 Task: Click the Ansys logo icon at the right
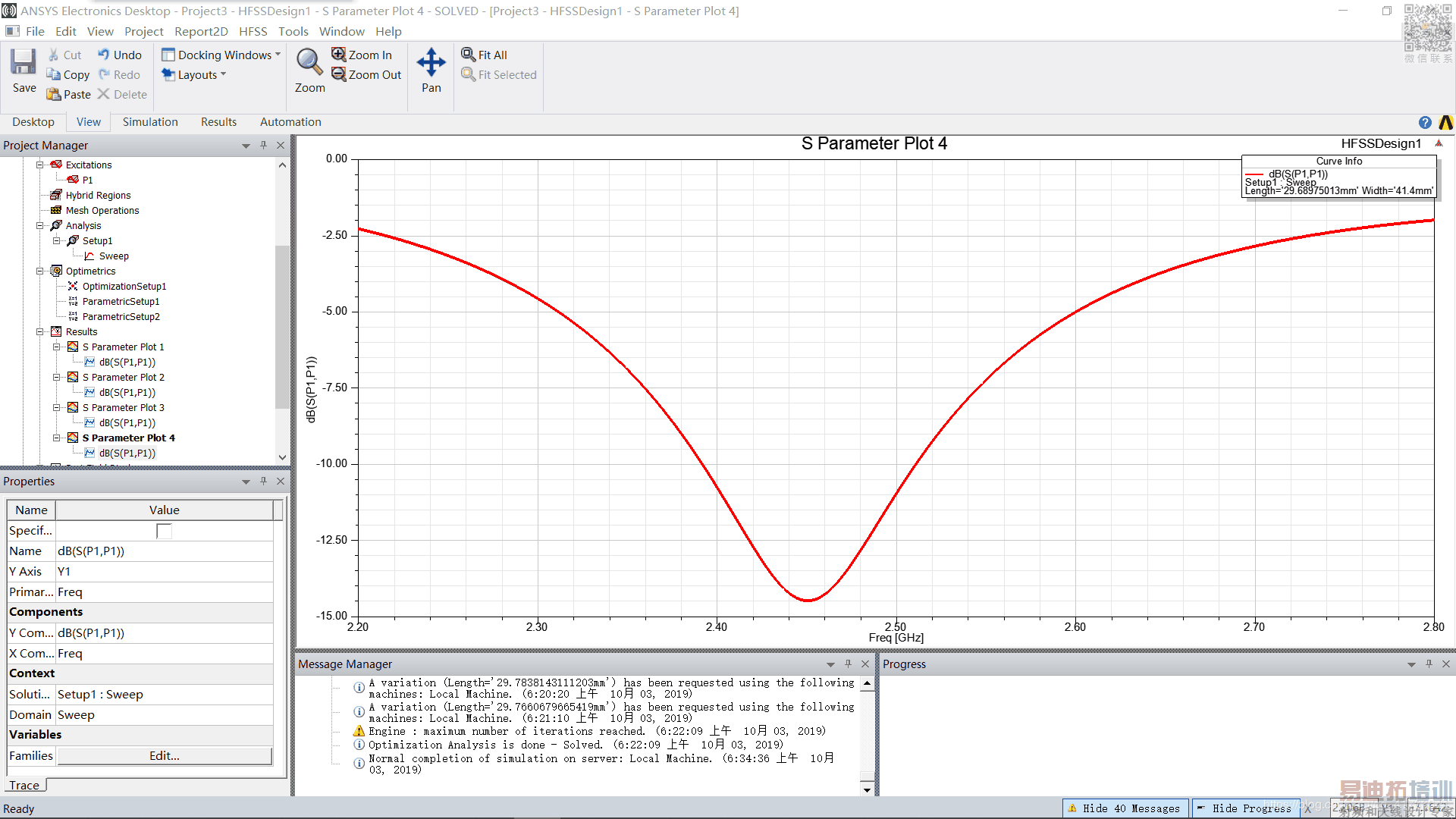(x=1445, y=122)
